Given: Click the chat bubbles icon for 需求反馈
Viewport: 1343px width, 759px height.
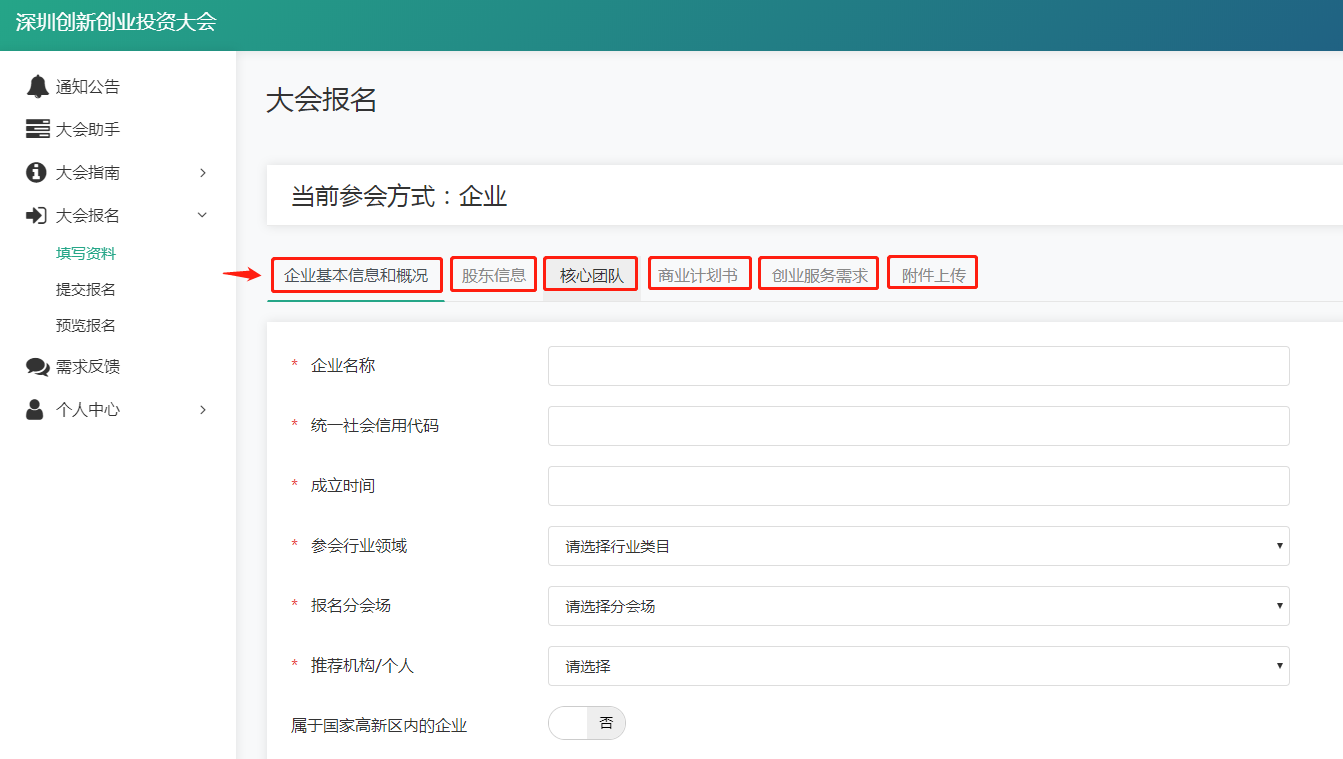Looking at the screenshot, I should click(37, 367).
